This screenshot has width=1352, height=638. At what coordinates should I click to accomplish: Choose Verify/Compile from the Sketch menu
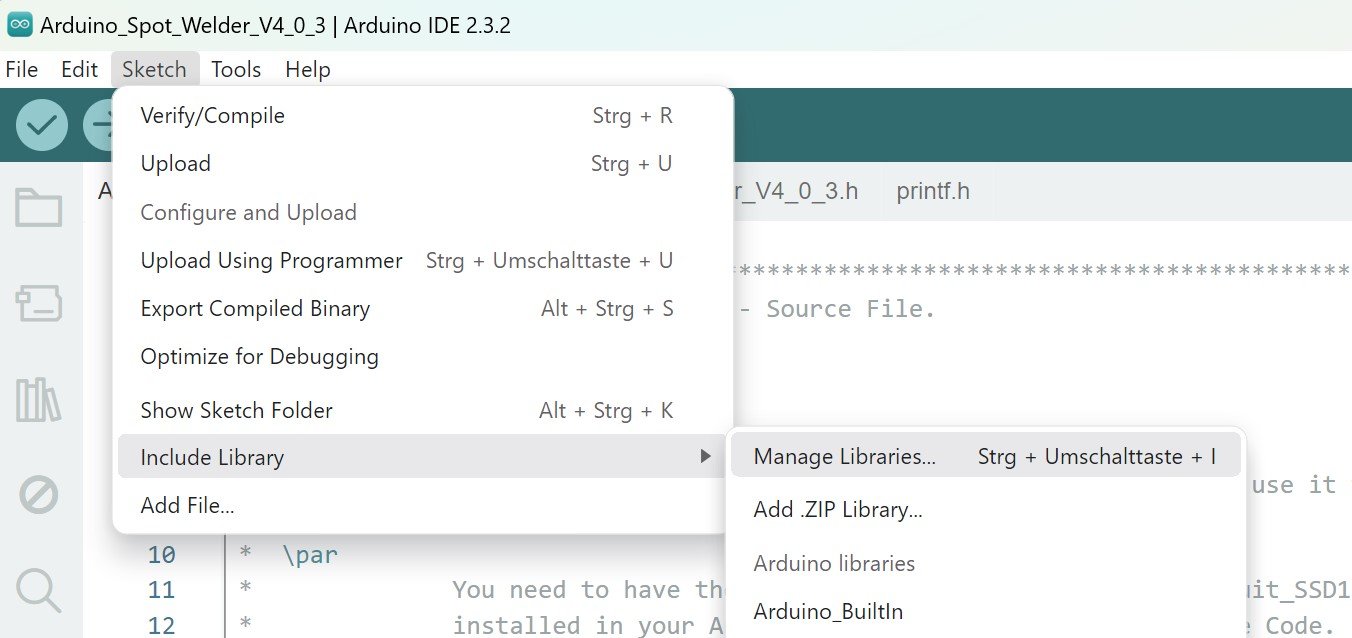423,116
